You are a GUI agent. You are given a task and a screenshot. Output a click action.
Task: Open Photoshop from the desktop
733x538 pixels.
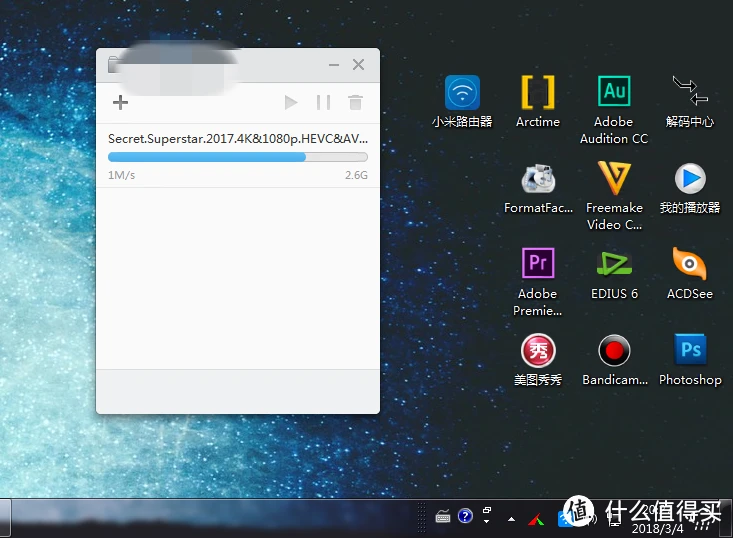[x=690, y=360]
